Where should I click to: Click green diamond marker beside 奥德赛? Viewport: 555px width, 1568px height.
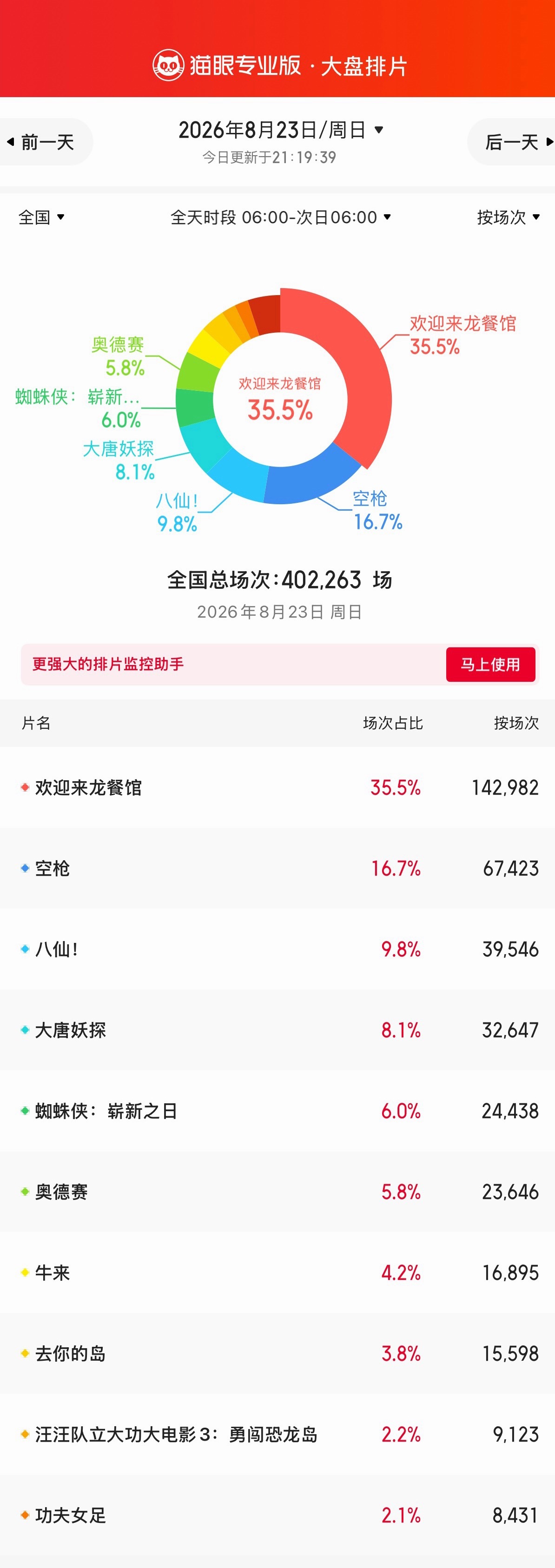click(x=25, y=1191)
